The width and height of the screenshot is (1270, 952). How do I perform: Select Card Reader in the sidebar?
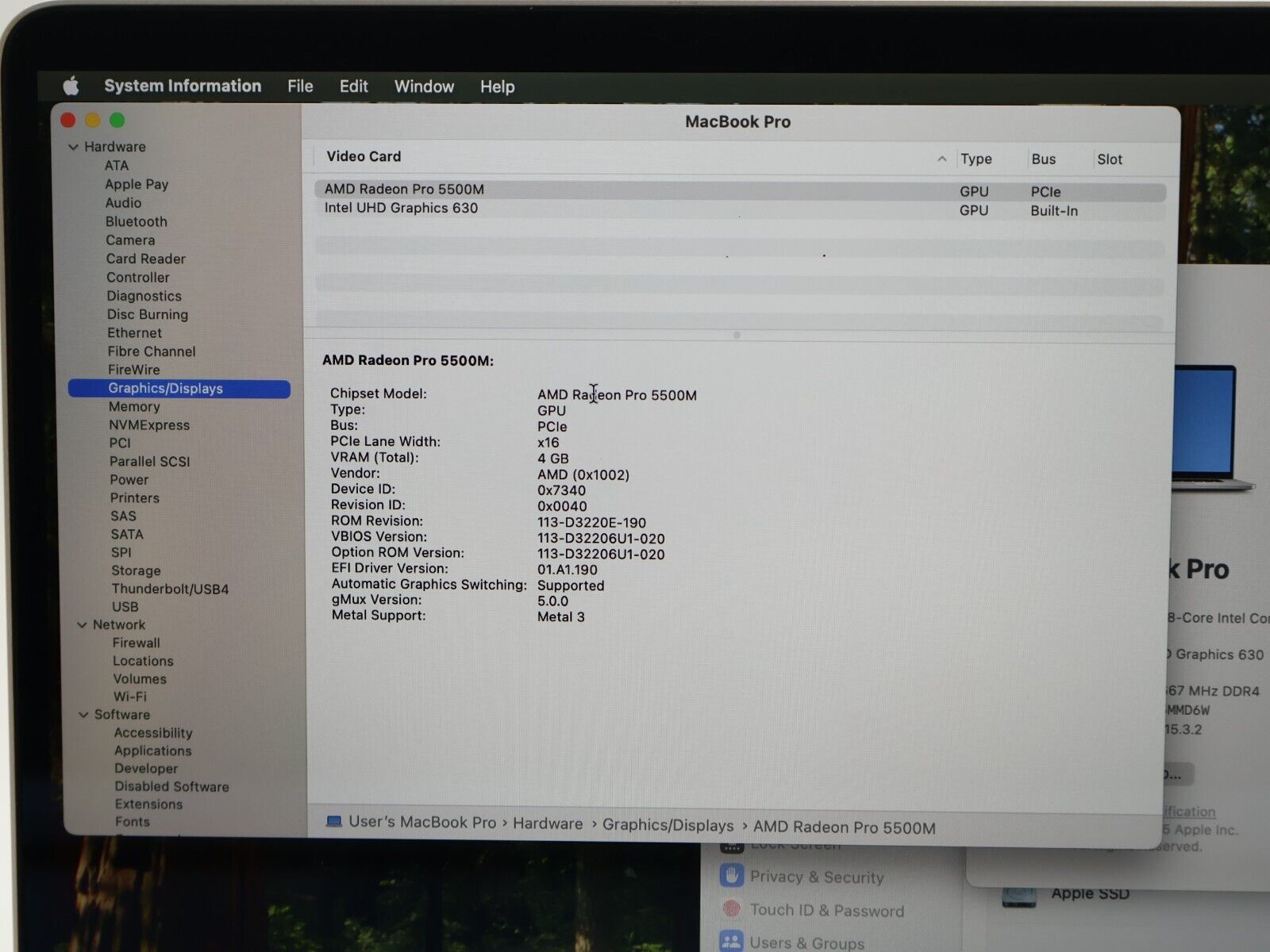(x=146, y=259)
